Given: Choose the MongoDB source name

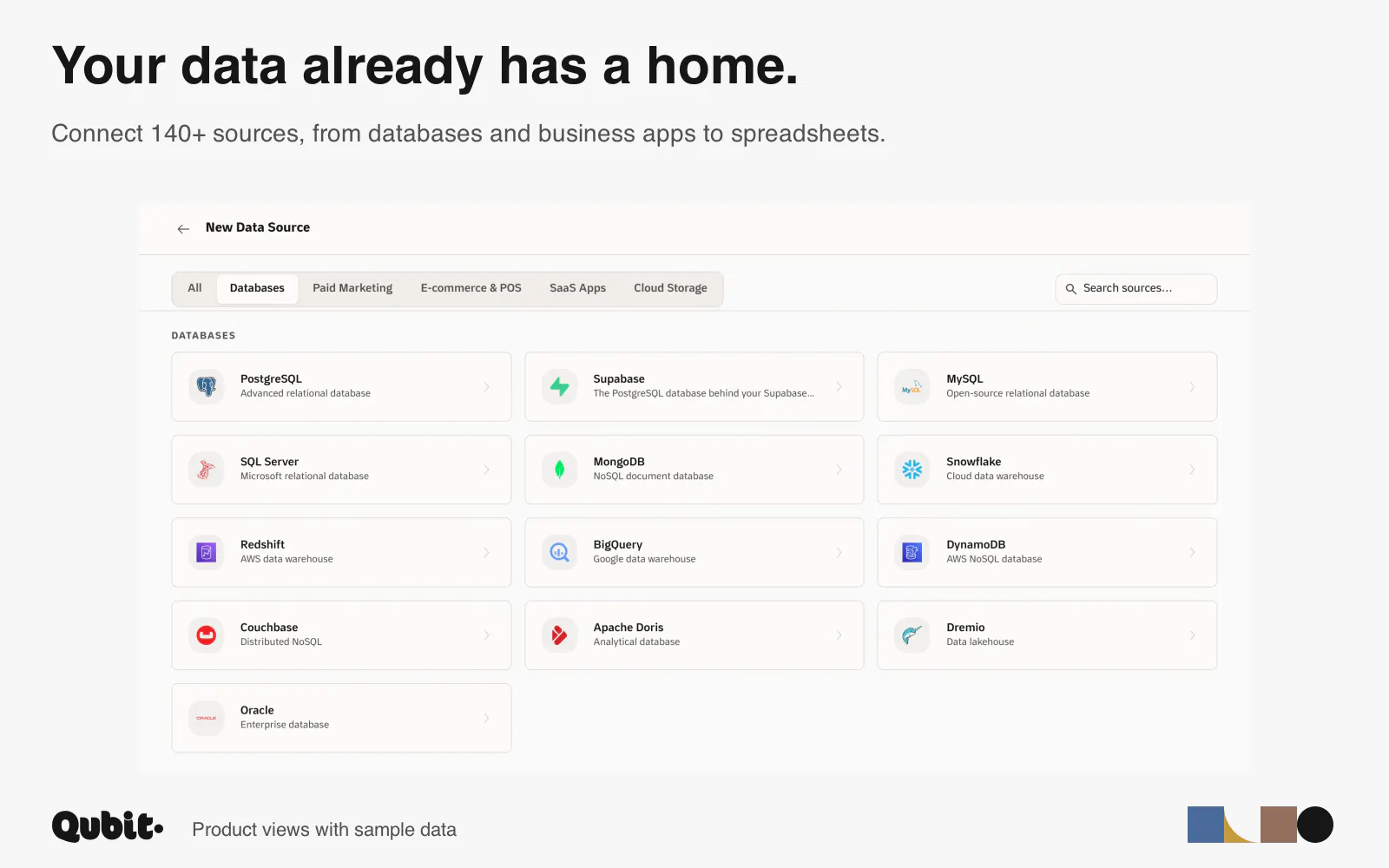Looking at the screenshot, I should click(619, 462).
